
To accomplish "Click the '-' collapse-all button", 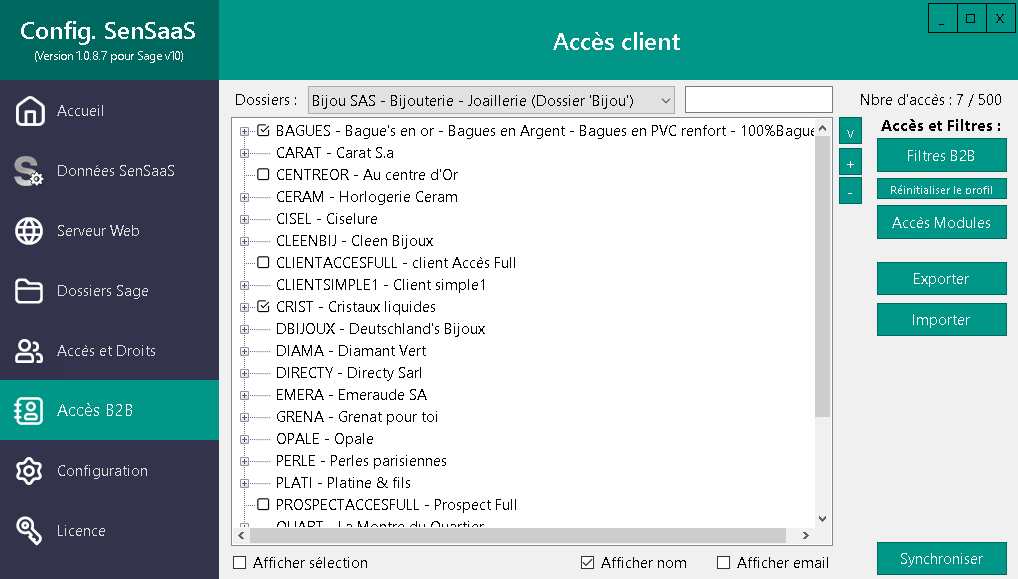I will click(x=850, y=191).
